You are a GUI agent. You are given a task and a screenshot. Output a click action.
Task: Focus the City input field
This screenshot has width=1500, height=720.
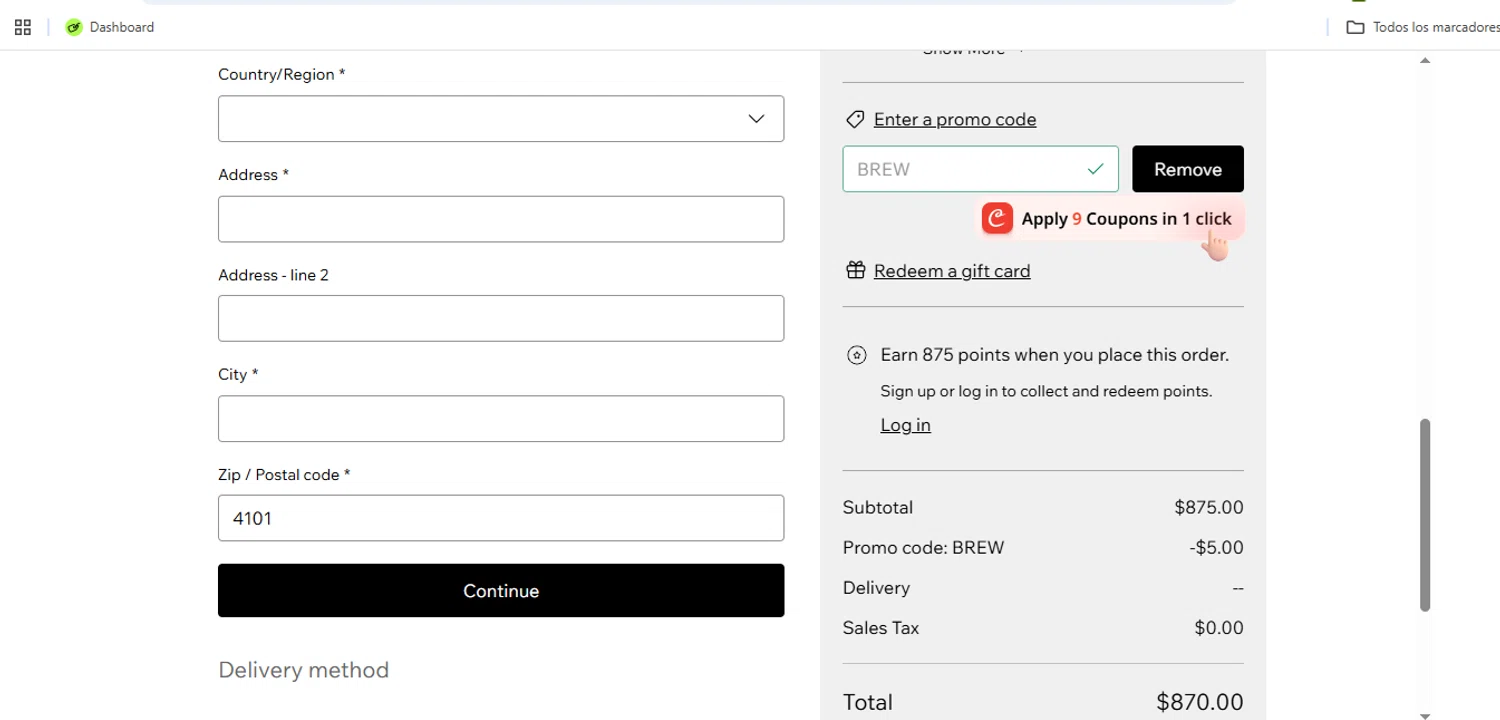[501, 419]
